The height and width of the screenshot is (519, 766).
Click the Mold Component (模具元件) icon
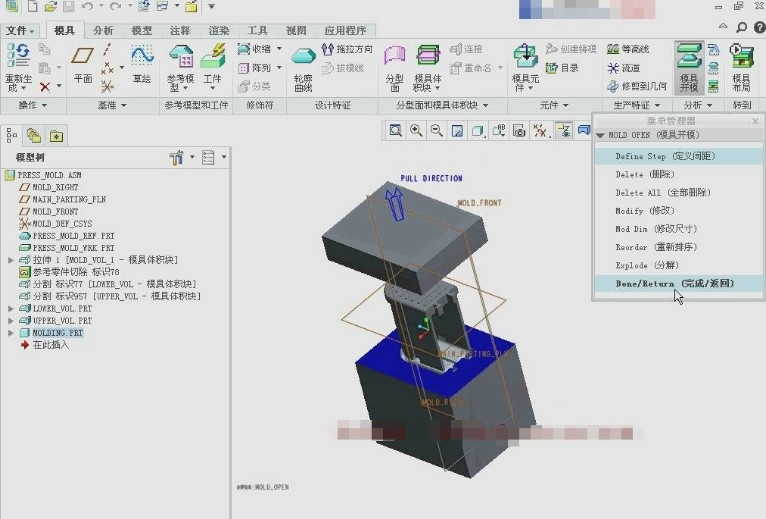click(526, 55)
